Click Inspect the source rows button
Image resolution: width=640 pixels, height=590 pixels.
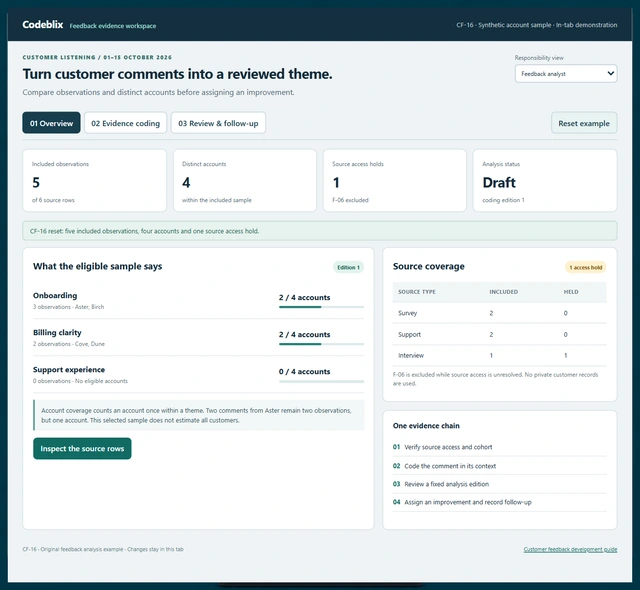coord(82,448)
